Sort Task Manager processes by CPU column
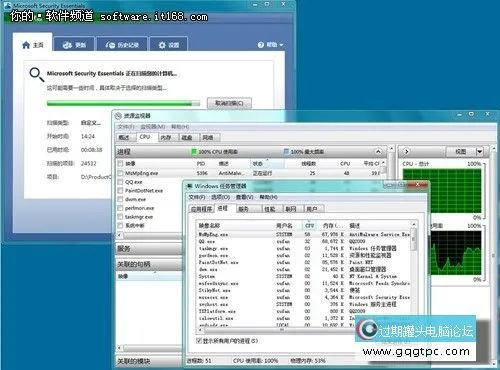This screenshot has height=370, width=500. 309,226
